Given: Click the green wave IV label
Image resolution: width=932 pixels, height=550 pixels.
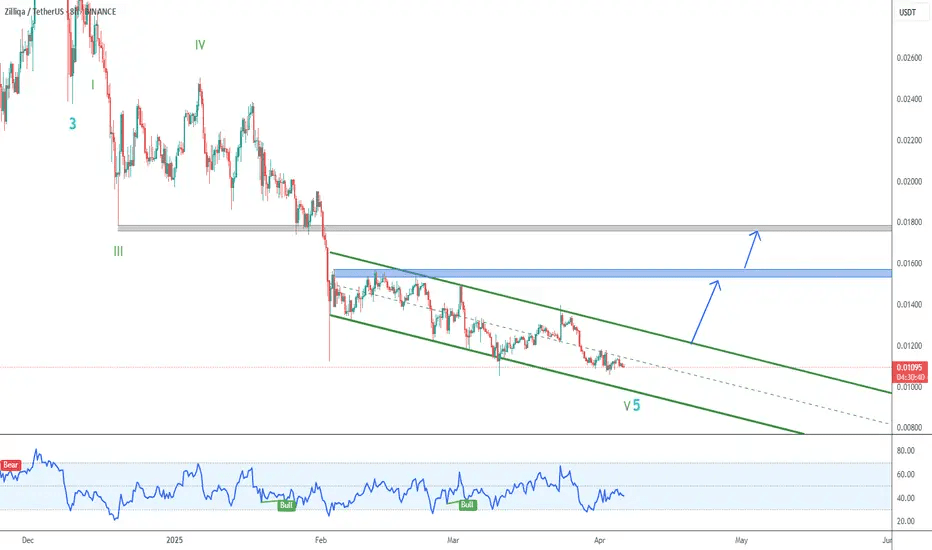Looking at the screenshot, I should coord(200,45).
